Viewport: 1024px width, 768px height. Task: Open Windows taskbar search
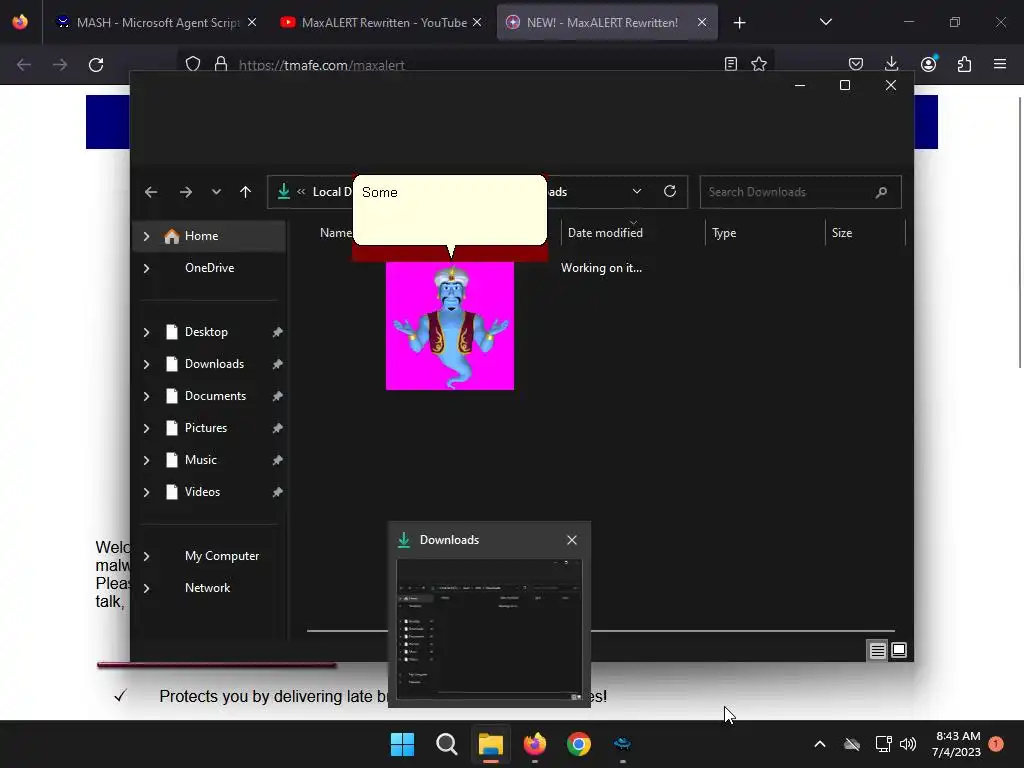coord(447,744)
